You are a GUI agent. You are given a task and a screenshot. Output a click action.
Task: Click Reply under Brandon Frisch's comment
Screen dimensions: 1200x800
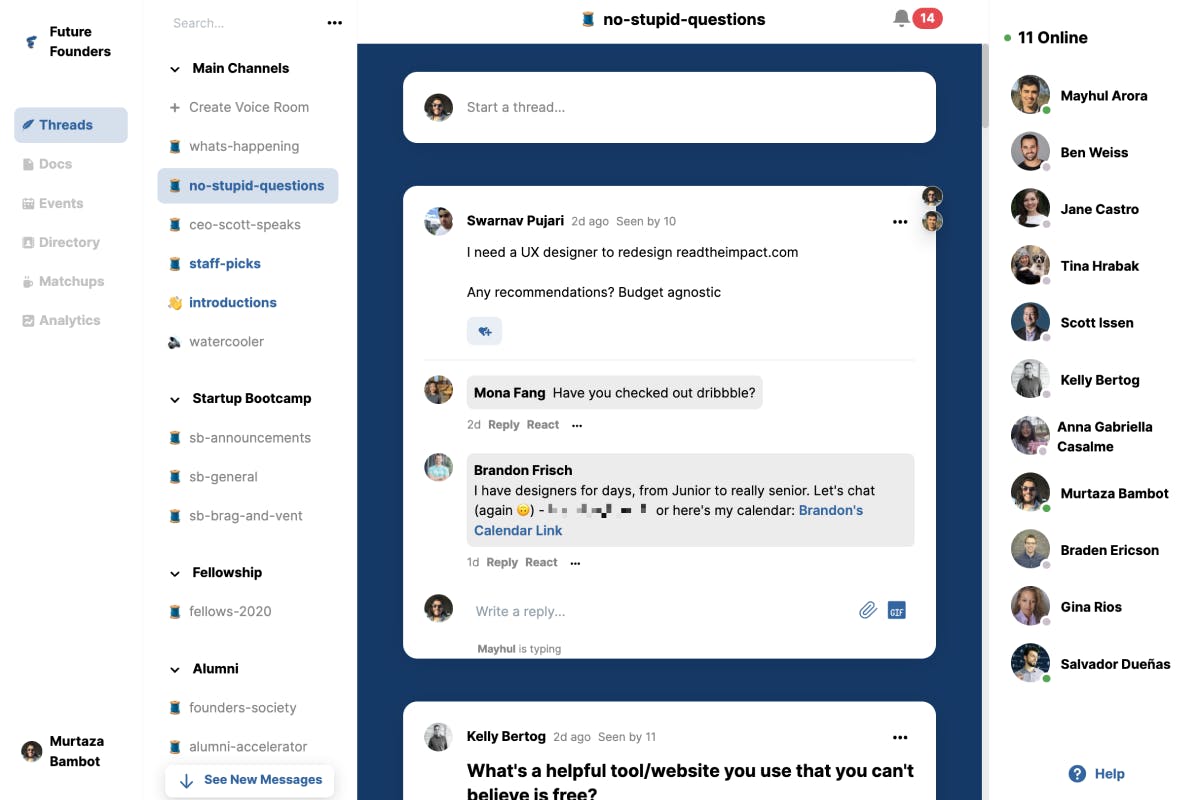coord(502,562)
